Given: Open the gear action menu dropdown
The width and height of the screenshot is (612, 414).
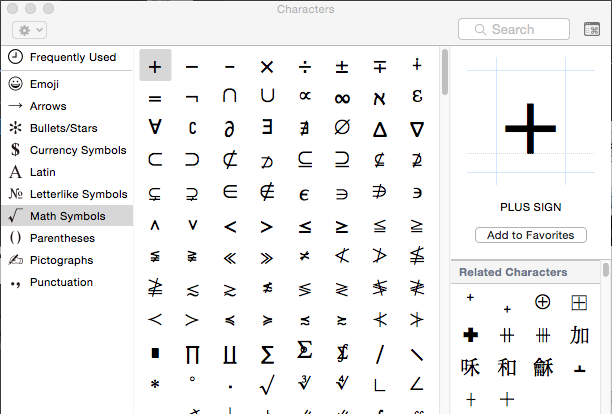Looking at the screenshot, I should [x=30, y=30].
